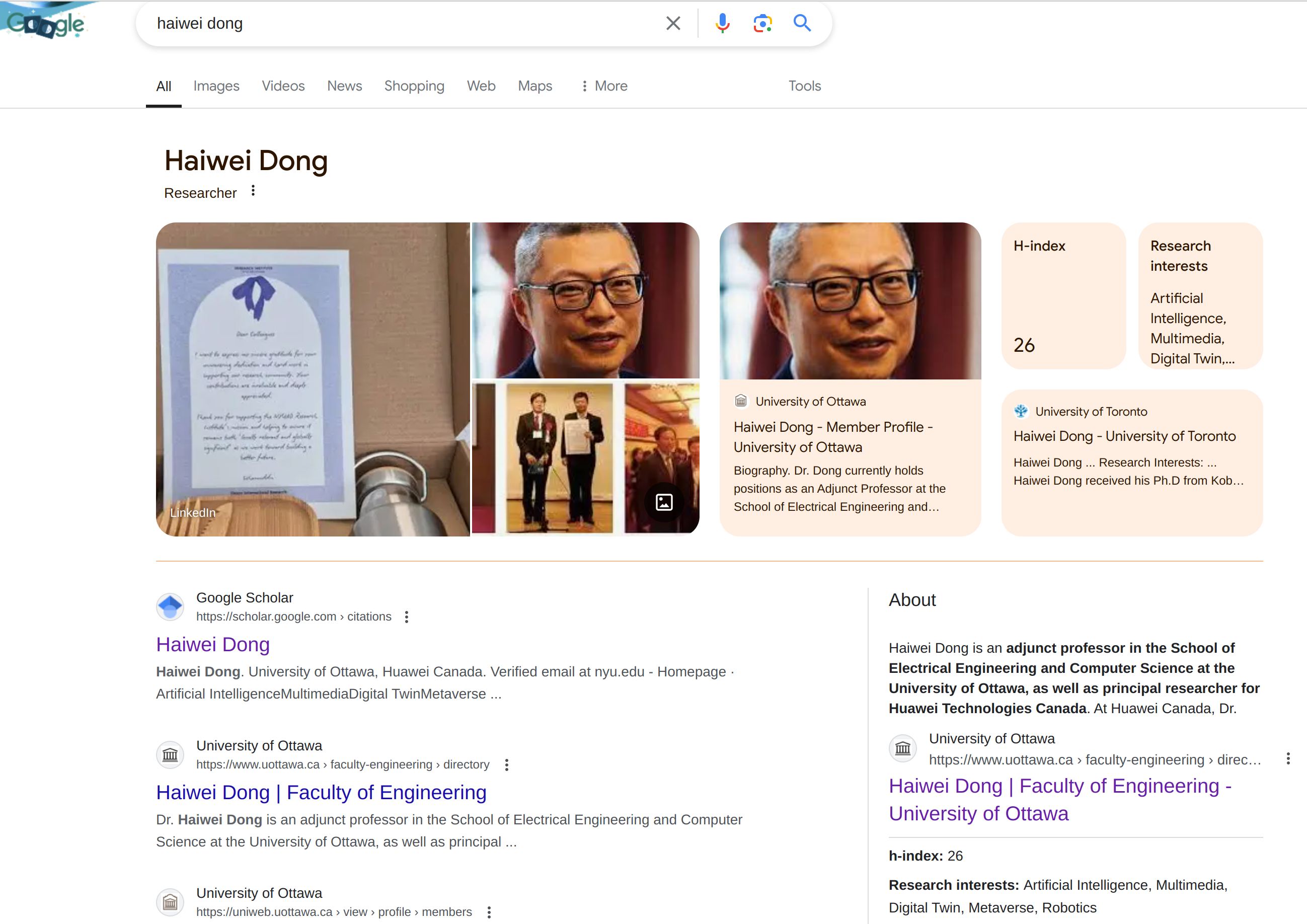
Task: Switch to the Web tab
Action: point(481,86)
